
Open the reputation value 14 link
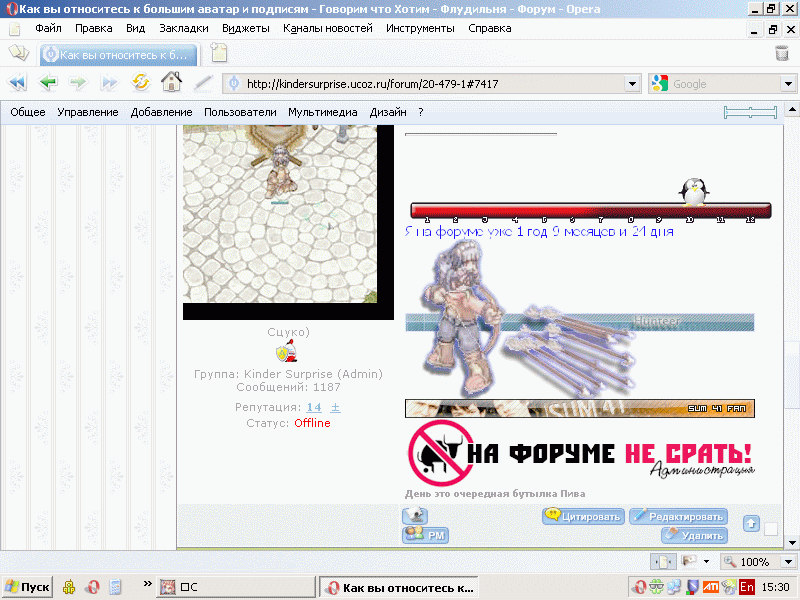(314, 407)
